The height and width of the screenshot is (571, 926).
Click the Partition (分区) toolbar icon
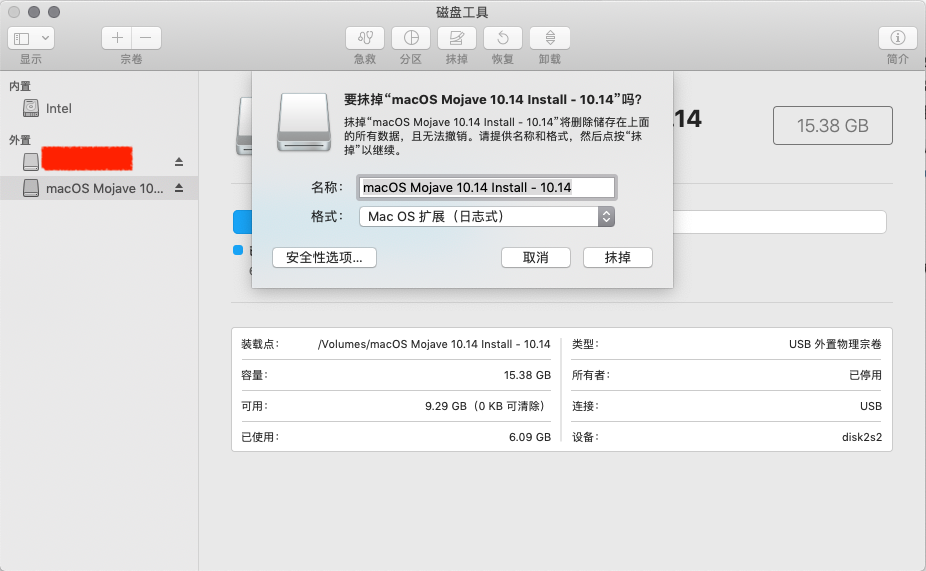tap(411, 38)
